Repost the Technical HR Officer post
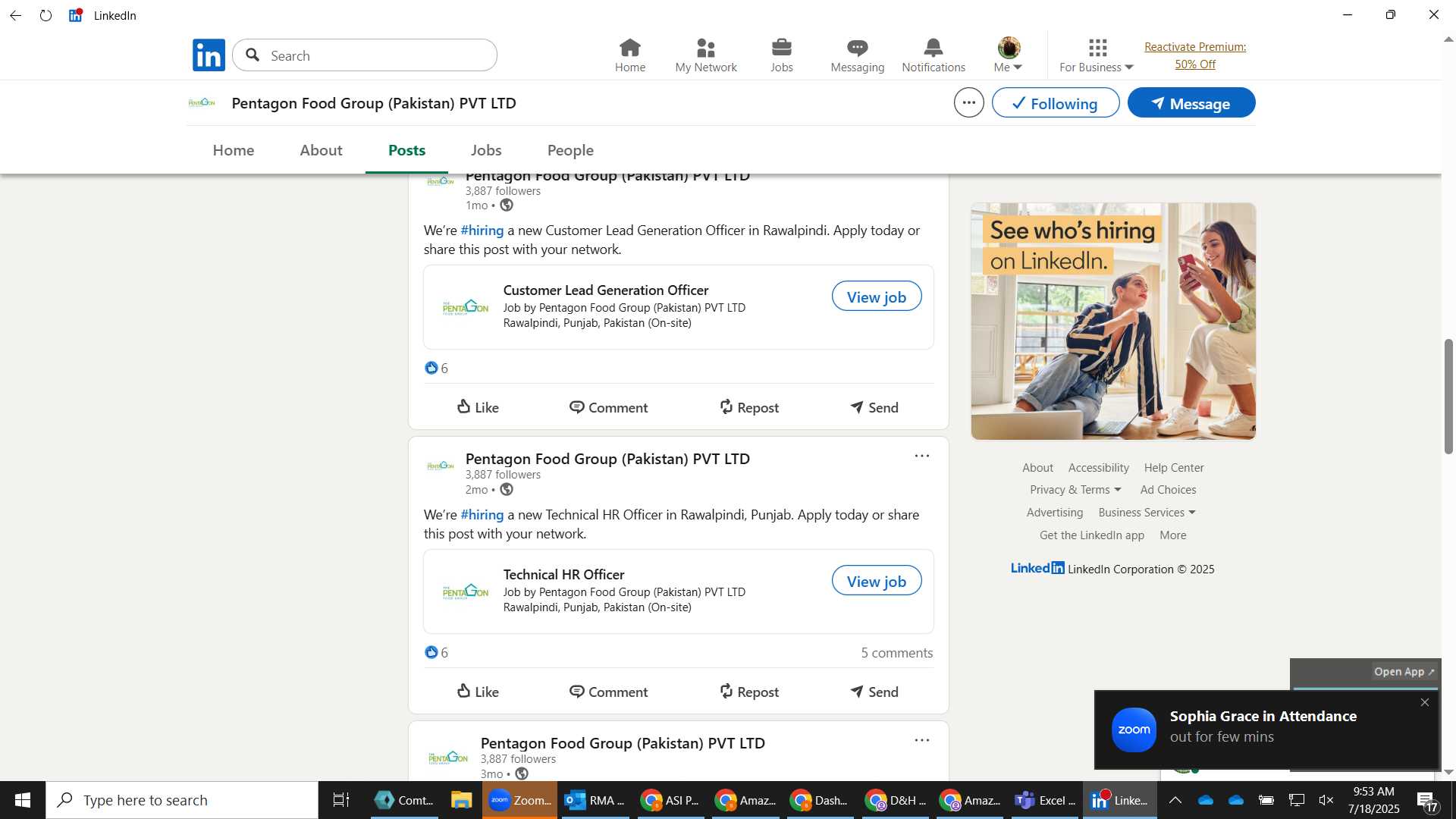 click(749, 692)
